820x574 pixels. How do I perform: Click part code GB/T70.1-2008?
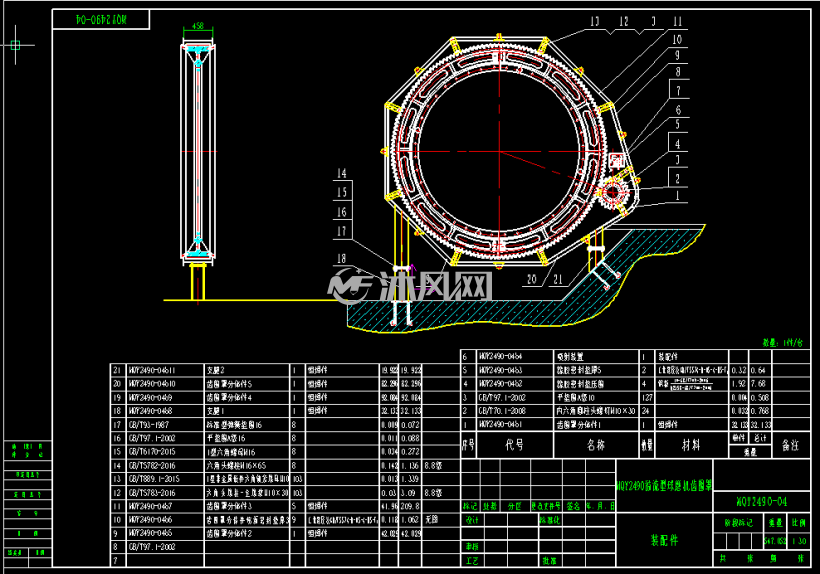[x=502, y=411]
